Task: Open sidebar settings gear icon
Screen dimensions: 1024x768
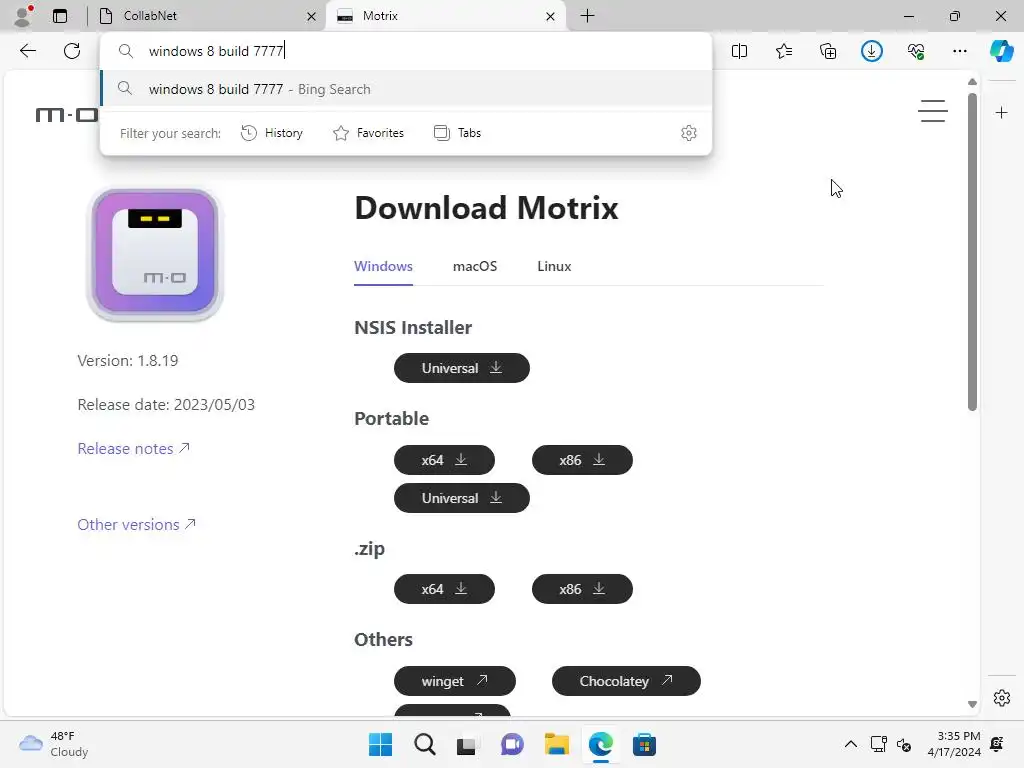Action: 1002,697
